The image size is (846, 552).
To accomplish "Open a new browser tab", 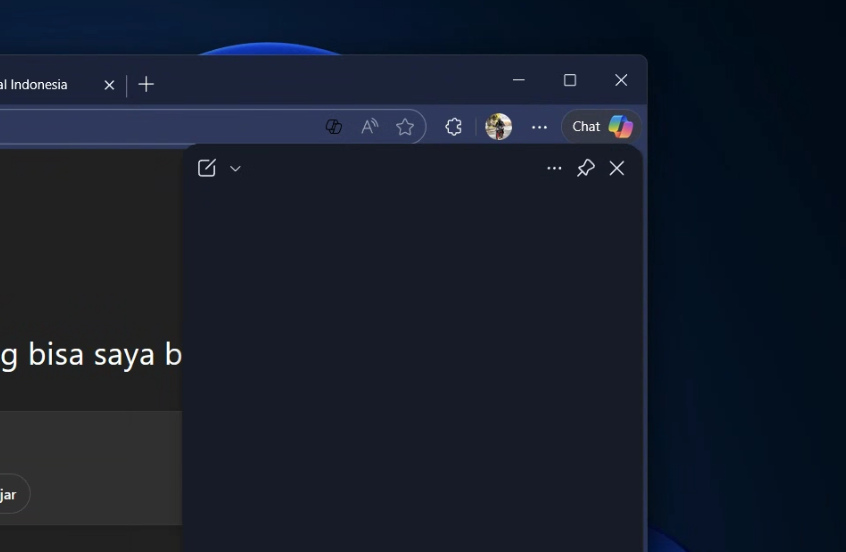I will click(146, 85).
